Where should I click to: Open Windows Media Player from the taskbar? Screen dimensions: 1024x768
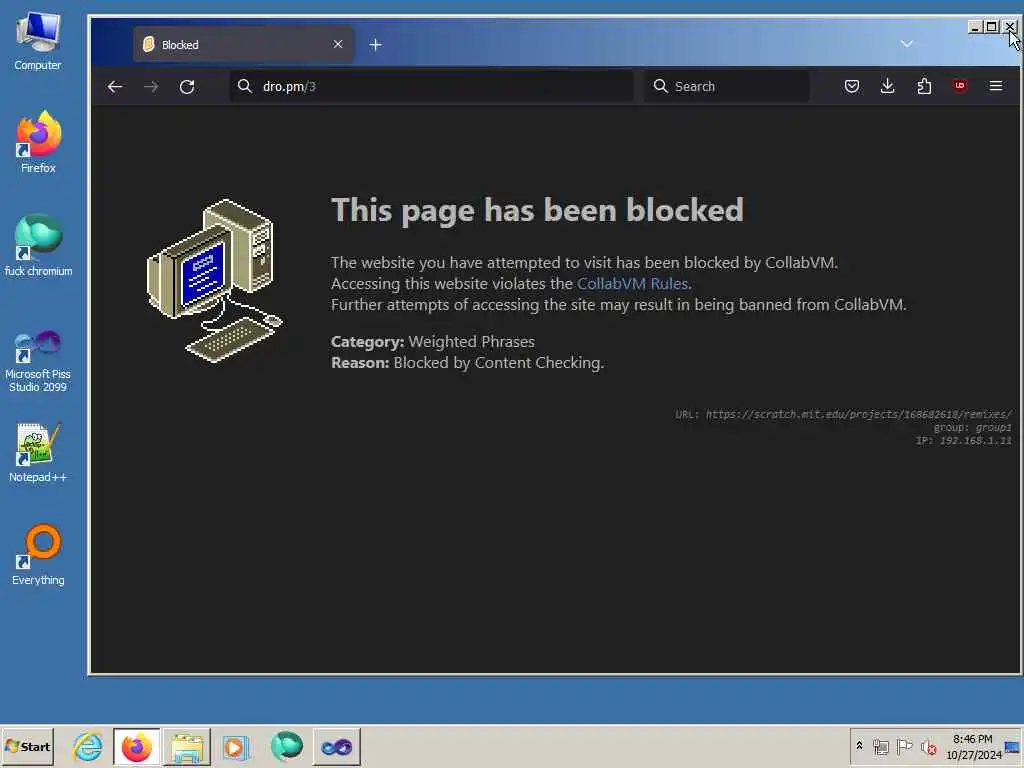pos(236,746)
